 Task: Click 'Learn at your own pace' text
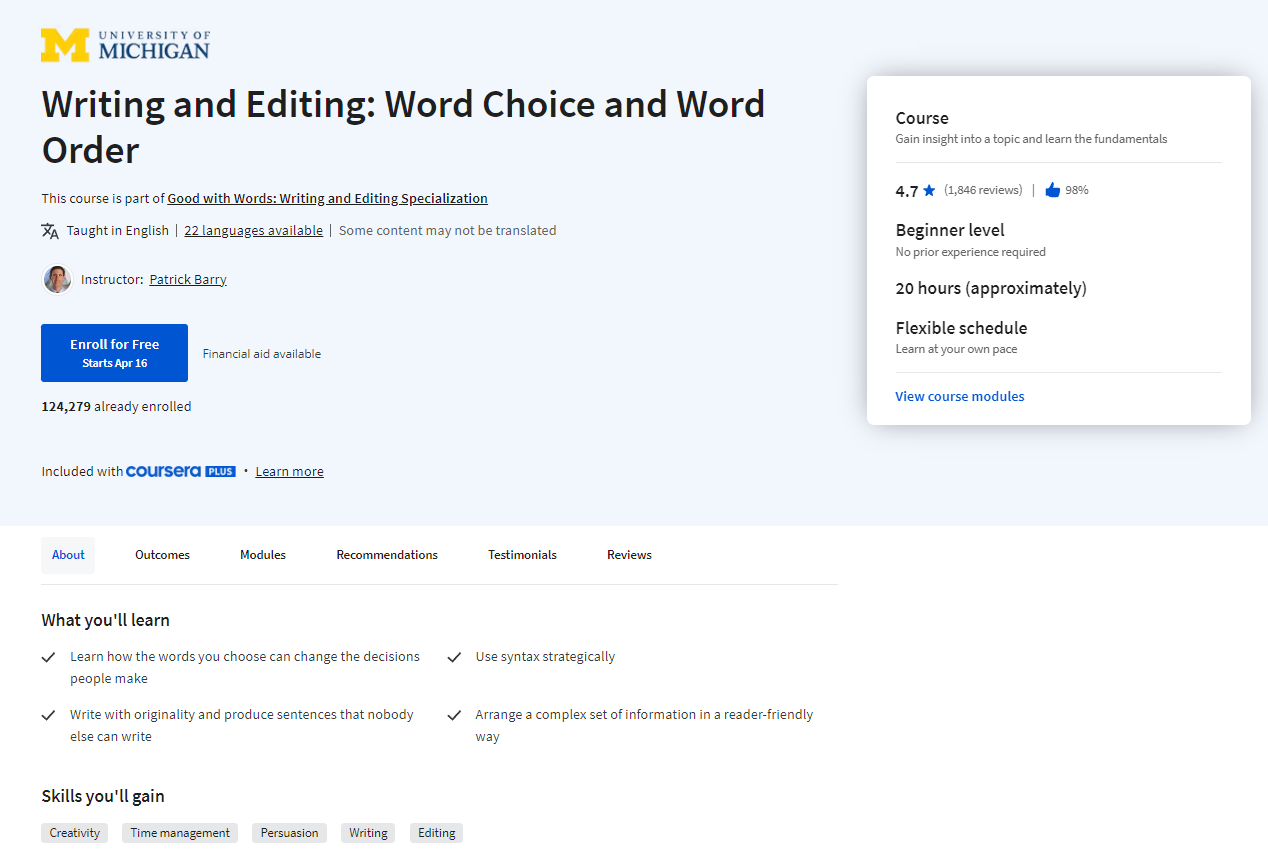(x=956, y=350)
